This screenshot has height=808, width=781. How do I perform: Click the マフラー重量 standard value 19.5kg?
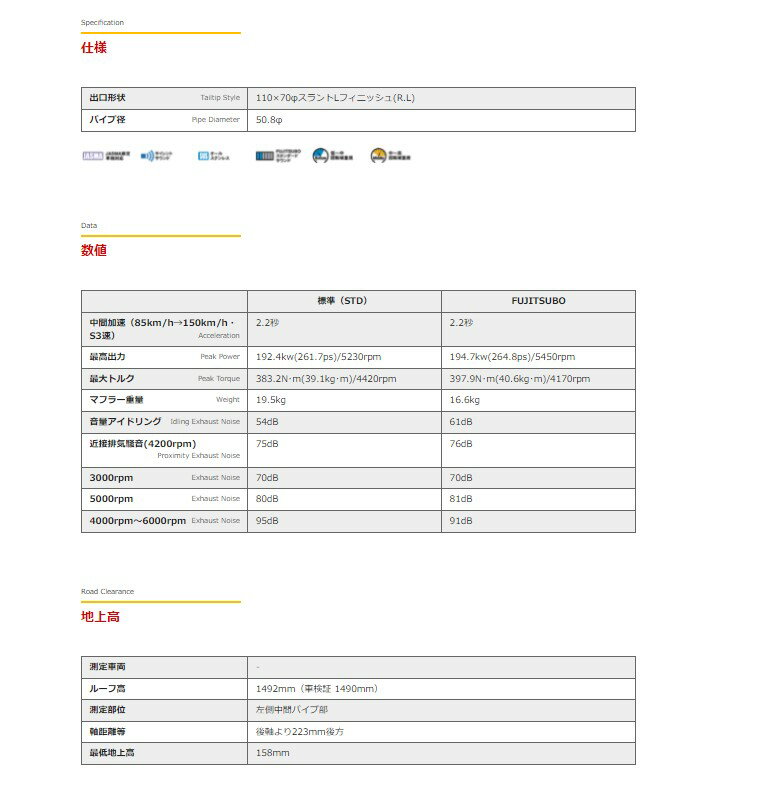tap(271, 400)
